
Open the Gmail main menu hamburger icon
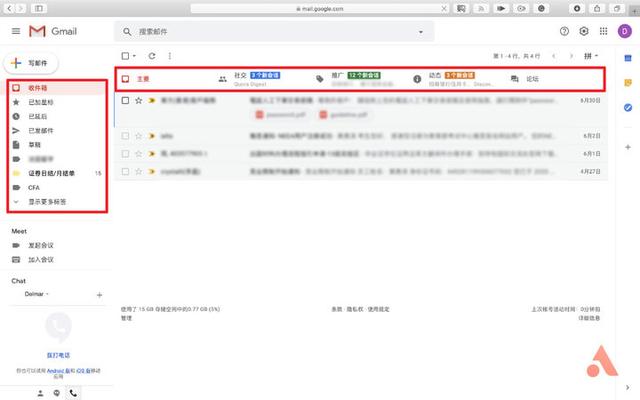click(16, 31)
